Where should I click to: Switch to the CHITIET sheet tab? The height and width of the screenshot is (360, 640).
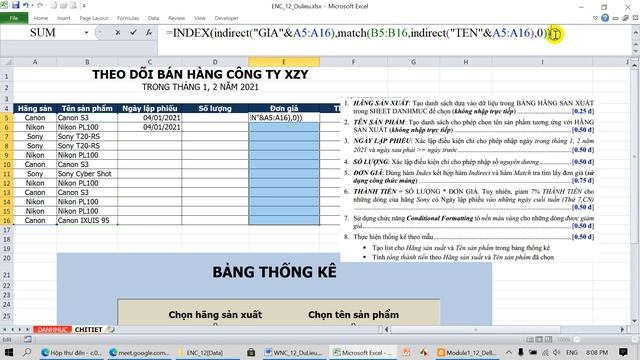(89, 329)
